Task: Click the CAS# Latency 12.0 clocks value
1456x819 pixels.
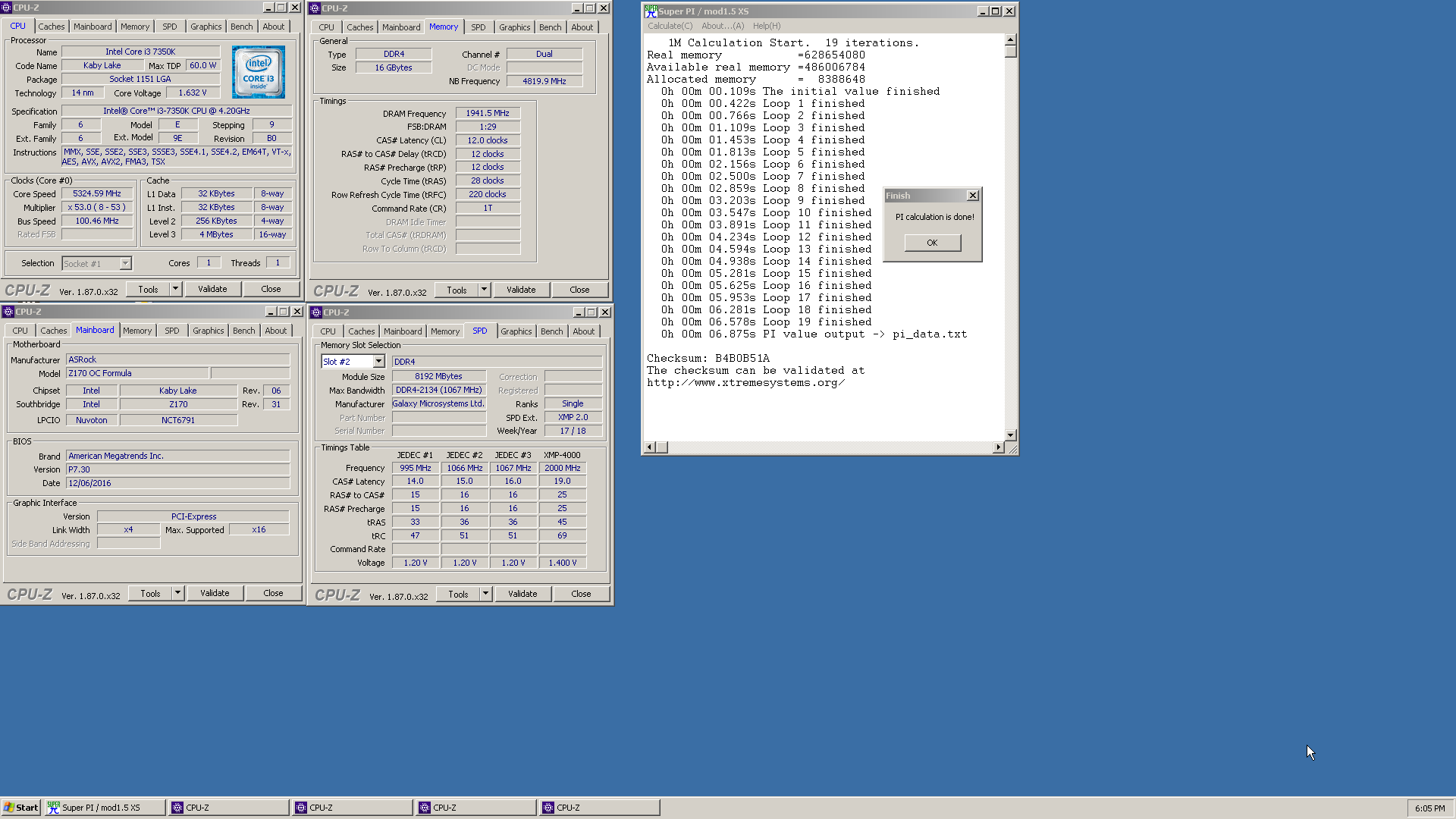Action: (488, 140)
